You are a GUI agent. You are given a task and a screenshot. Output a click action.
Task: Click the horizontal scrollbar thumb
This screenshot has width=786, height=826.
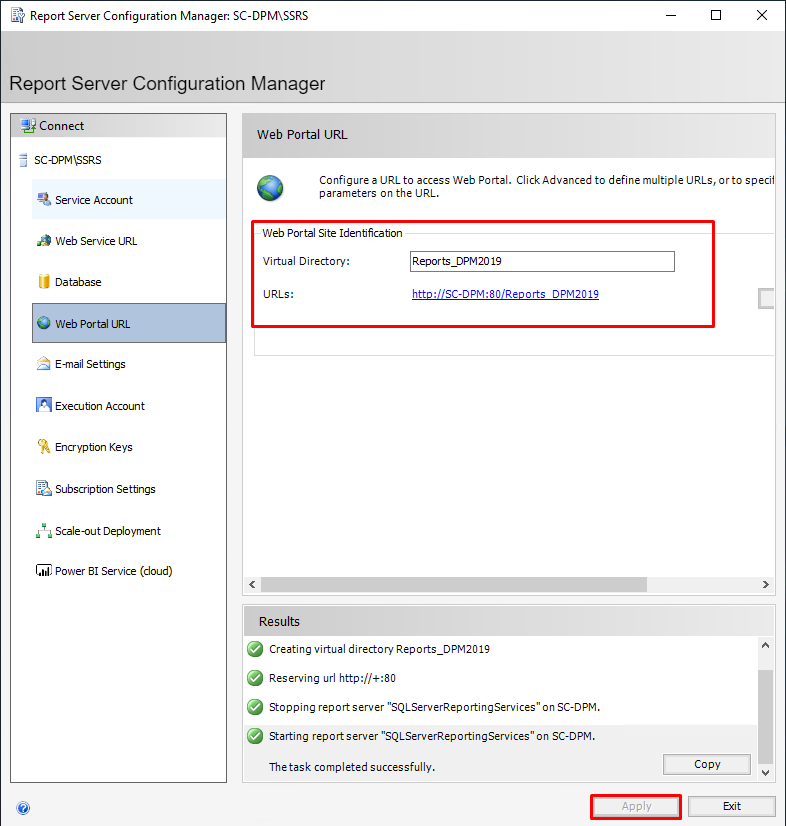click(454, 584)
